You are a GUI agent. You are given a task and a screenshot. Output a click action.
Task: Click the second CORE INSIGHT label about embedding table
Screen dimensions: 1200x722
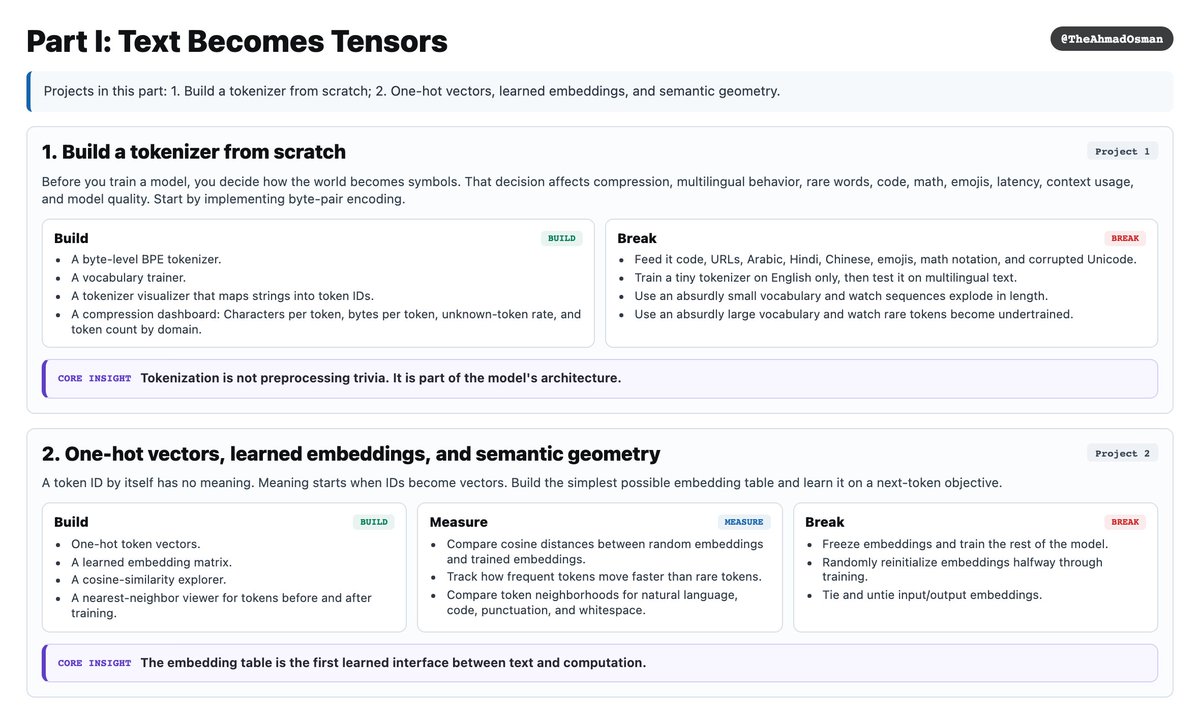(x=94, y=663)
